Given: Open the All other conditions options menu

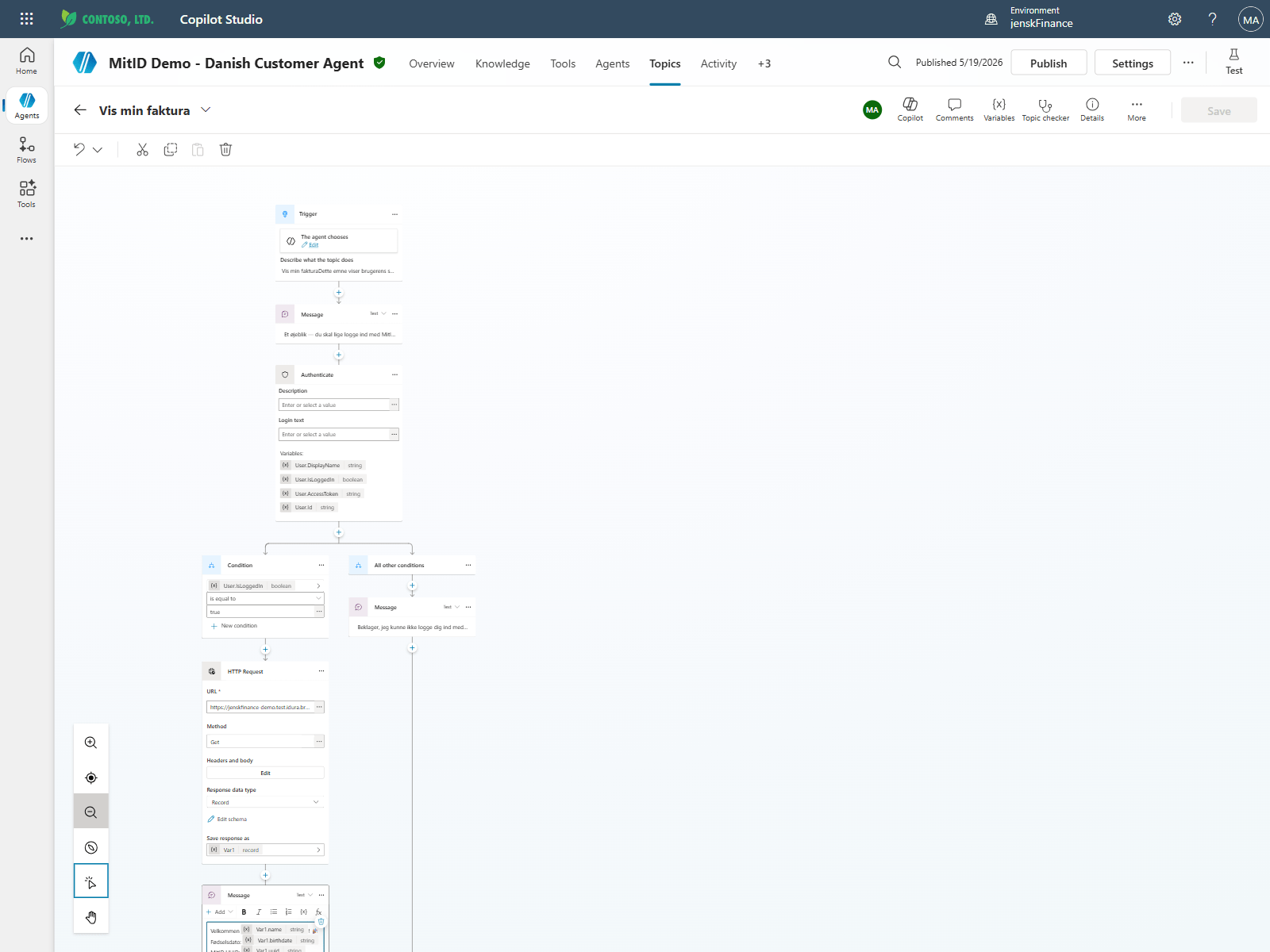Looking at the screenshot, I should [468, 565].
